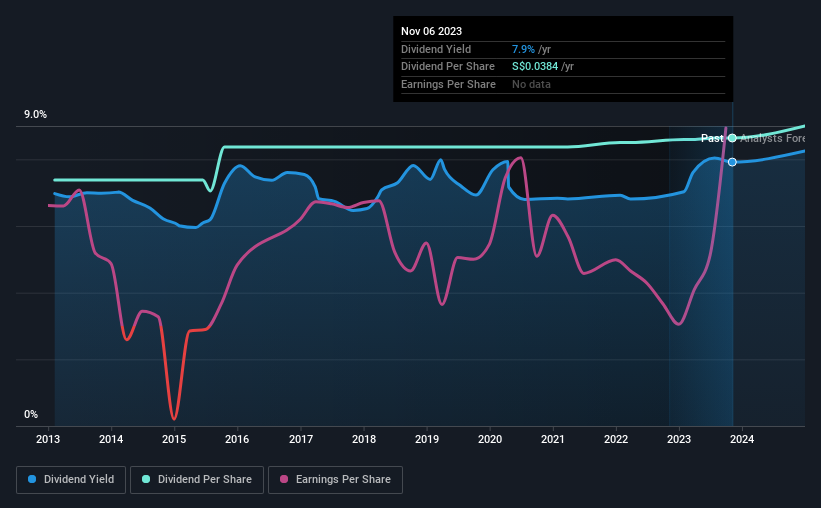Image resolution: width=821 pixels, height=508 pixels.
Task: Click the 2019 x-axis label
Action: point(427,439)
